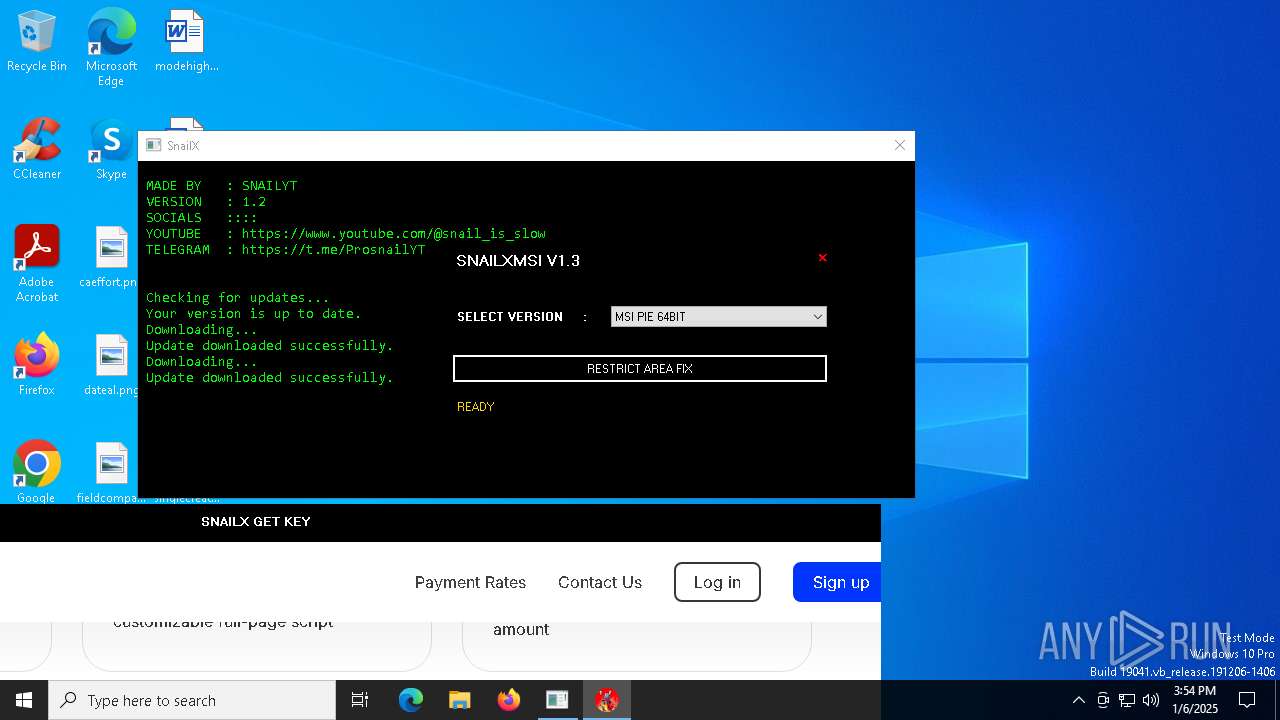Screen dimensions: 1280x720
Task: Open Skype desktop shortcut
Action: pos(111,150)
